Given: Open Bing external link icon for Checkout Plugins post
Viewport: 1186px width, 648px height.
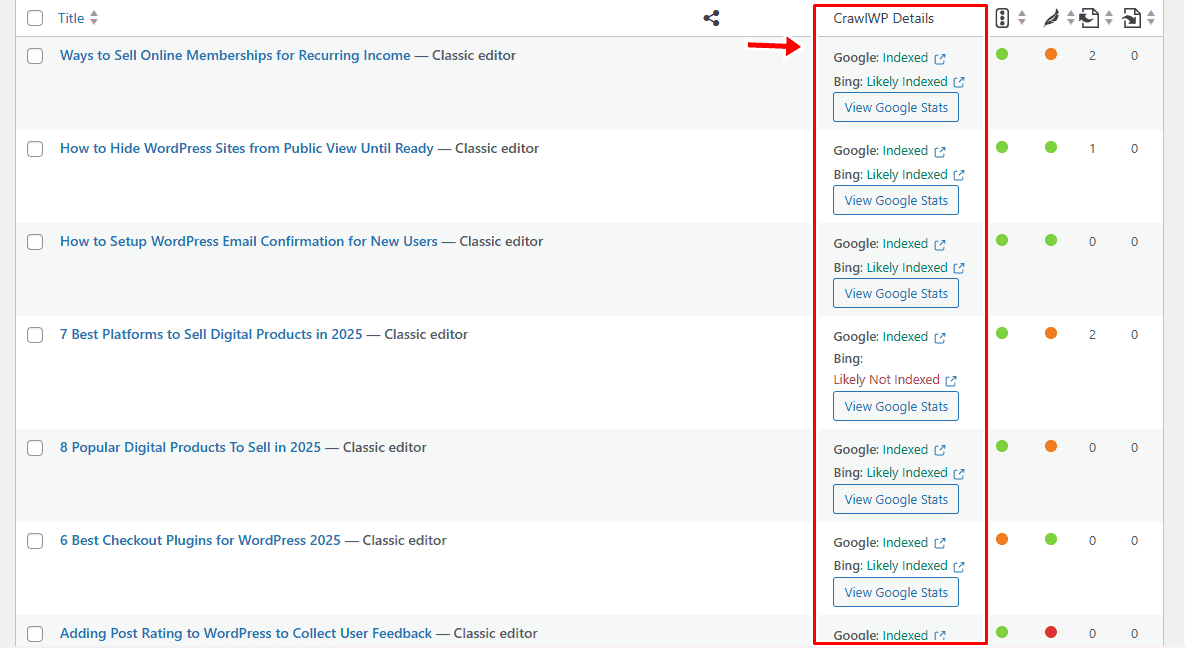Looking at the screenshot, I should (959, 567).
